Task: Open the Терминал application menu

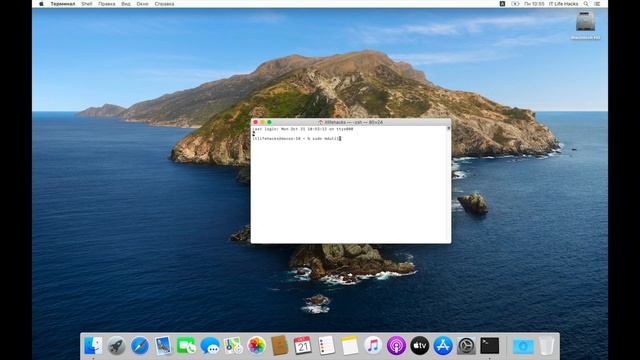Action: [63, 4]
